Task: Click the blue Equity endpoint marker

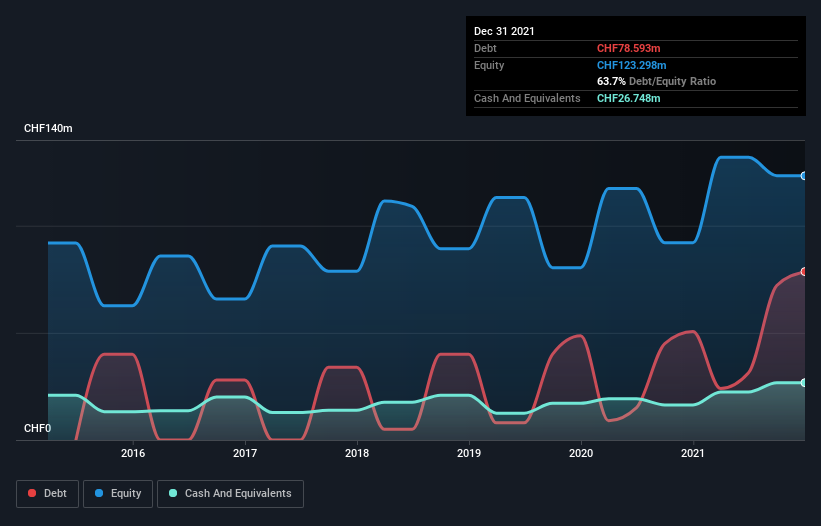Action: [x=804, y=176]
